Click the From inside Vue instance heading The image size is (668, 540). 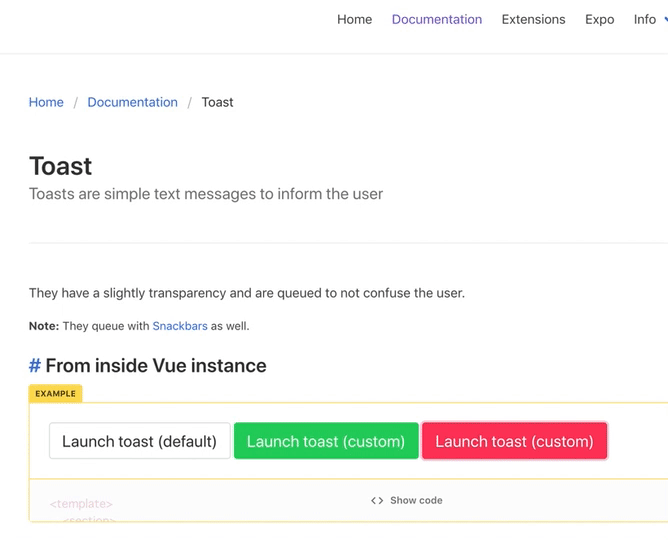coord(156,366)
